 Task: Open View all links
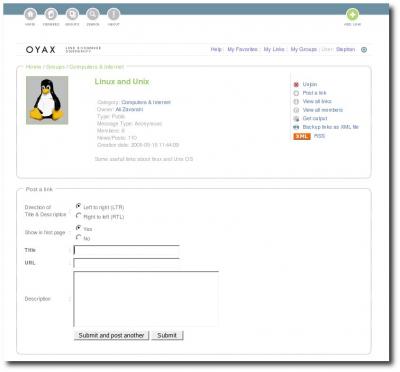(x=317, y=101)
